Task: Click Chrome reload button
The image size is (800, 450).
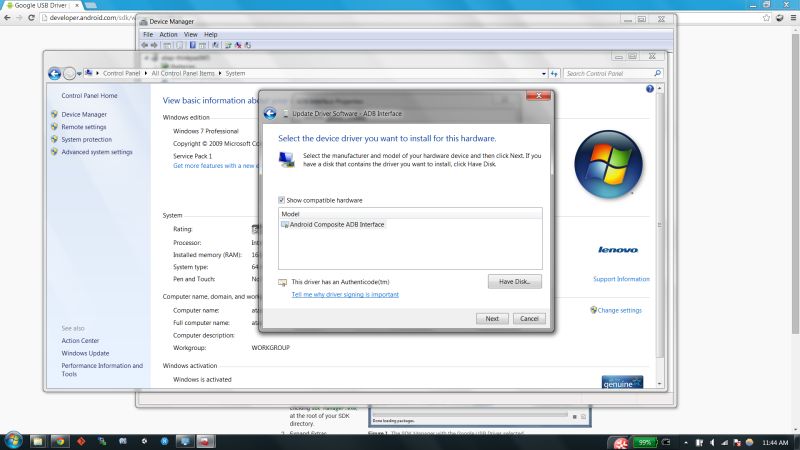Action: 31,17
